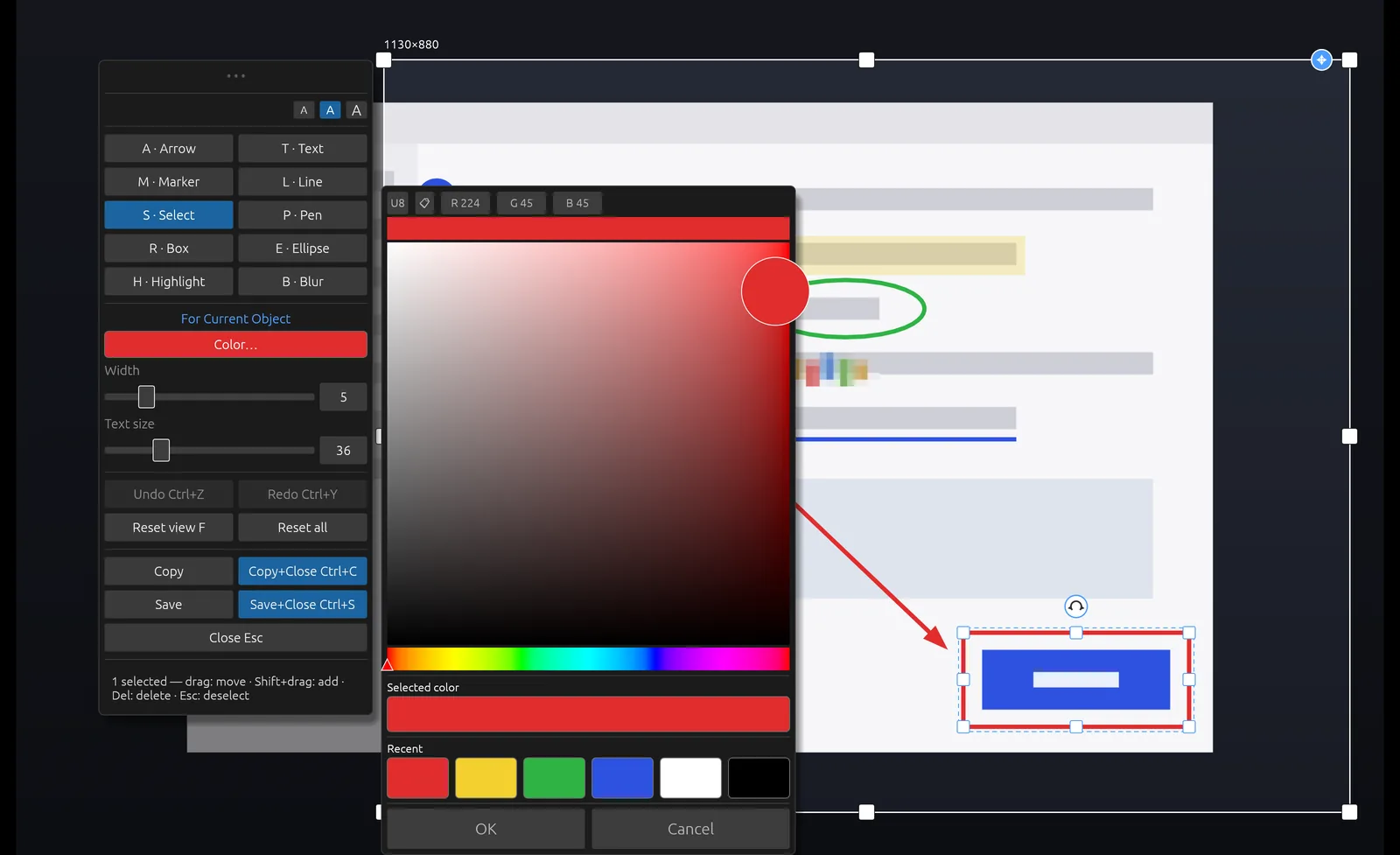Image resolution: width=1400 pixels, height=855 pixels.
Task: Click the Close Esc button
Action: tap(235, 638)
